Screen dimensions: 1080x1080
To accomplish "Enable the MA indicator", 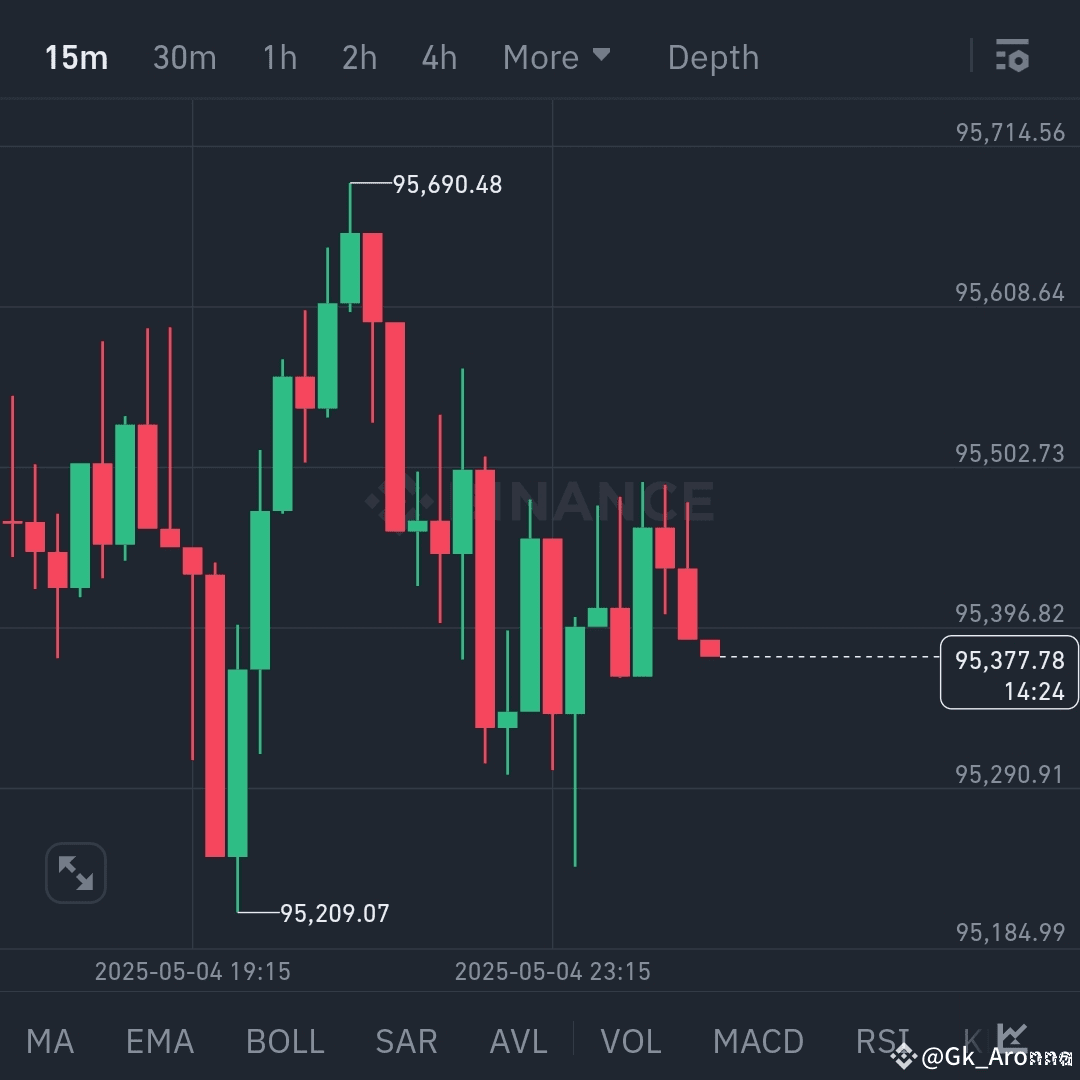I will tap(49, 1041).
